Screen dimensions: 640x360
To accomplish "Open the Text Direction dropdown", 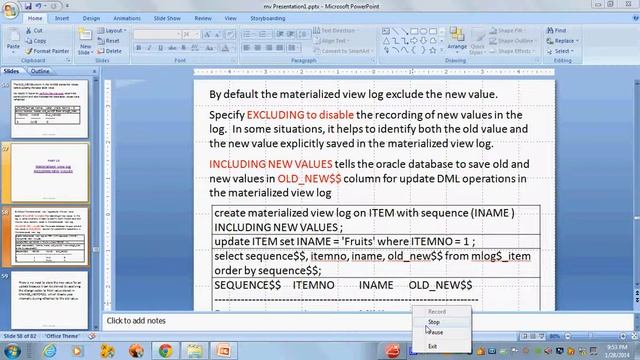I will click(x=336, y=31).
